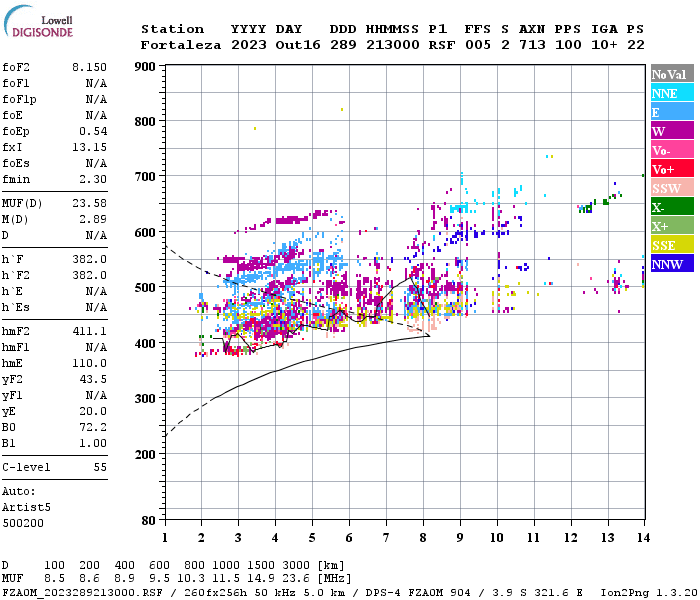Click the Fortaleza station name
The image size is (700, 600).
[181, 45]
